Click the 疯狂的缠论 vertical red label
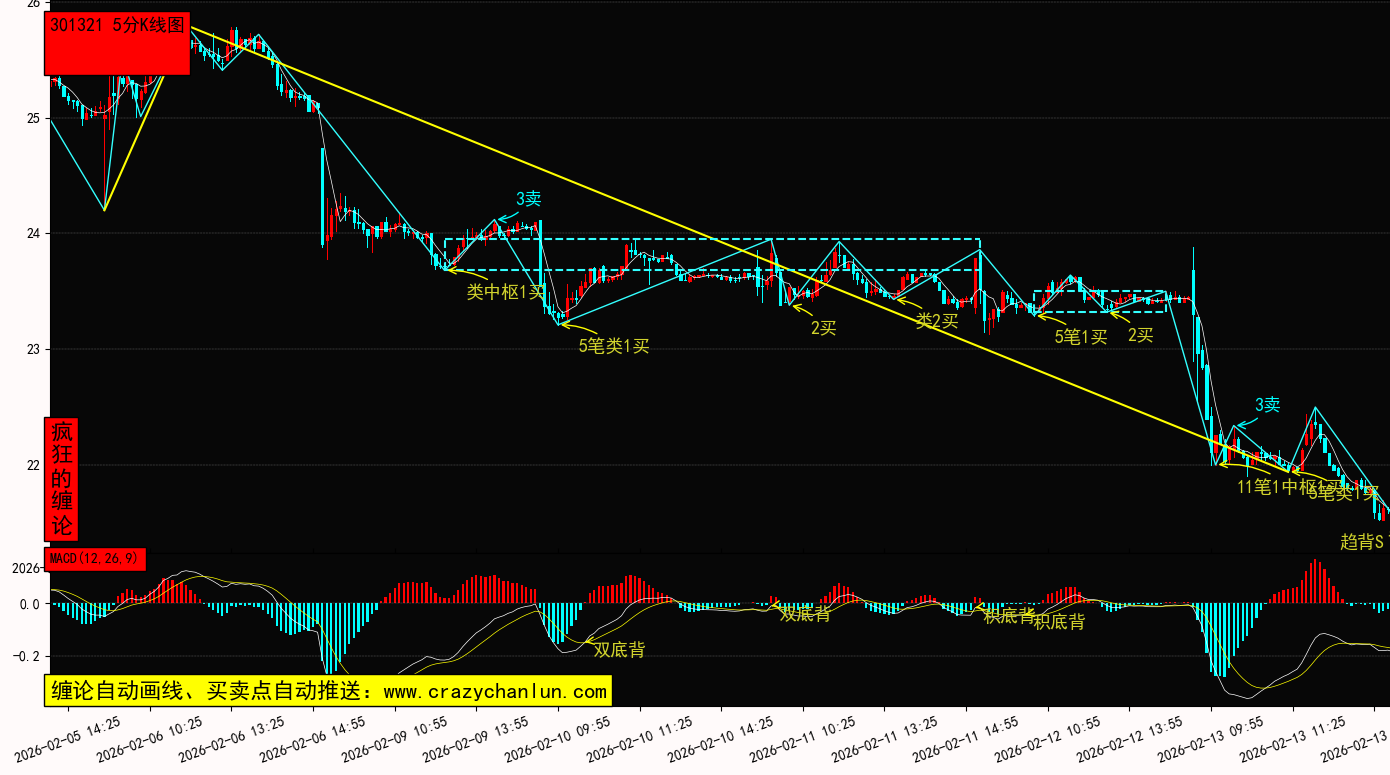The width and height of the screenshot is (1390, 775). [x=62, y=478]
